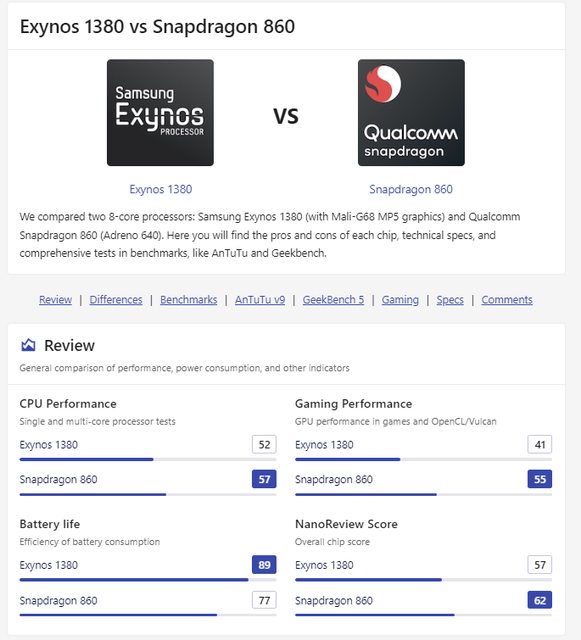This screenshot has height=640, width=581.
Task: Click the Samsung Exynos processor logo
Action: click(160, 113)
